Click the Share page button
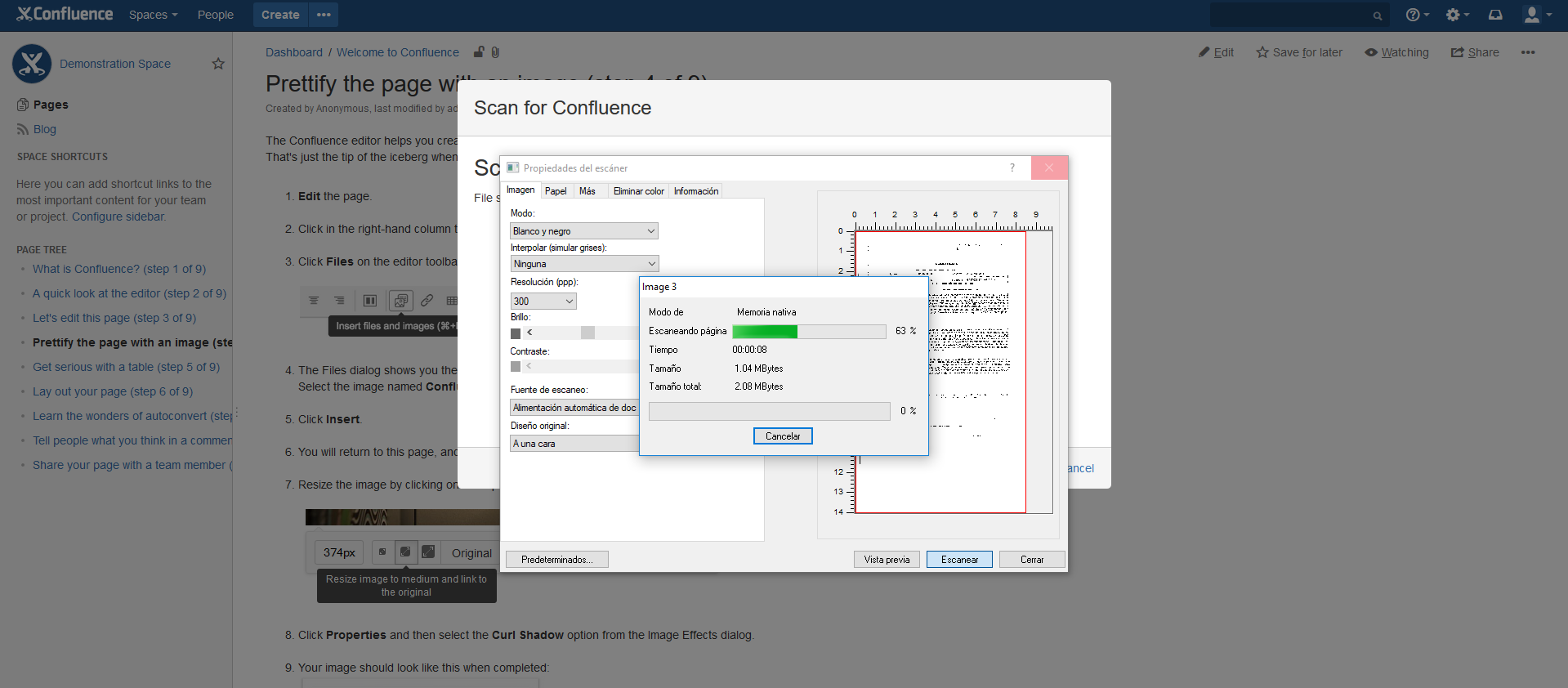1568x688 pixels. (1475, 52)
